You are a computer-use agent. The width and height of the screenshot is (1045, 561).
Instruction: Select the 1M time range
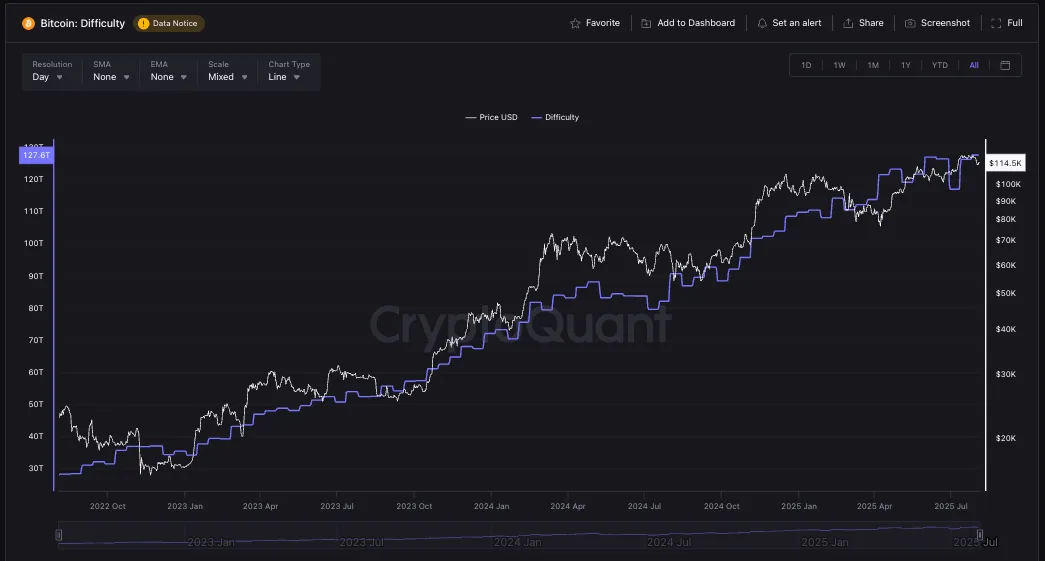873,65
